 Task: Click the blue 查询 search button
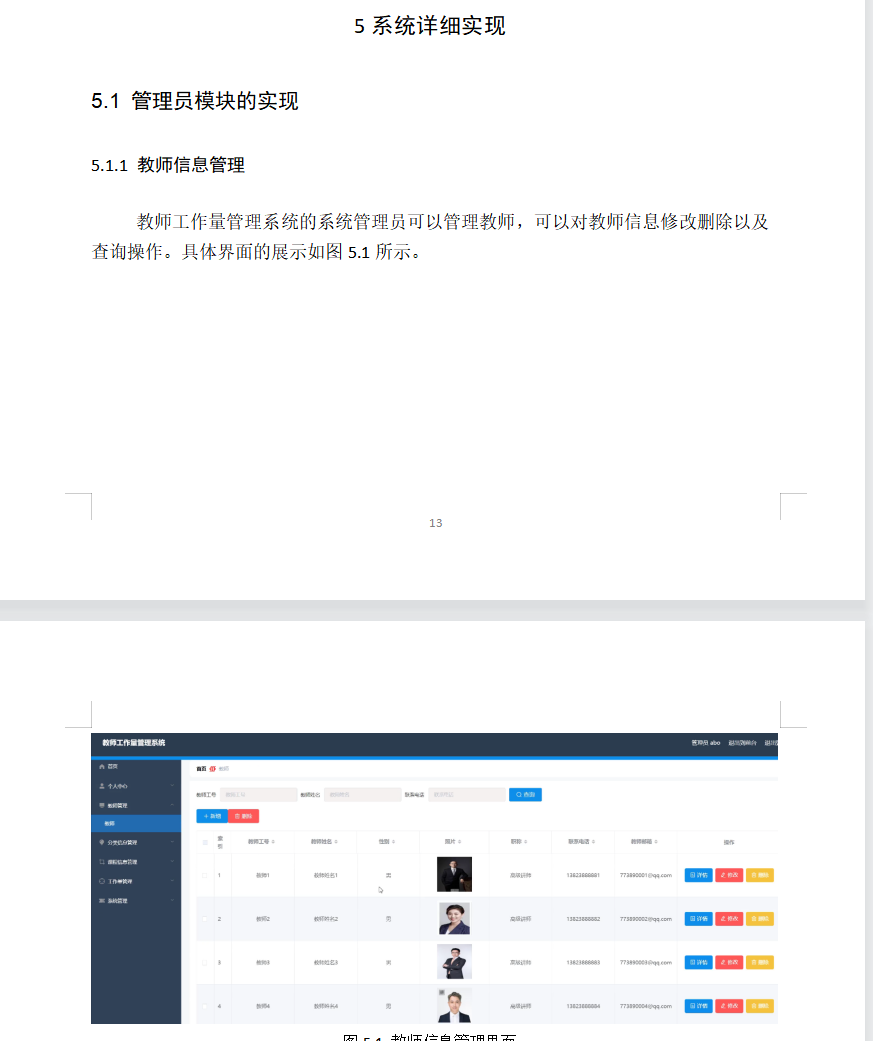pyautogui.click(x=525, y=795)
